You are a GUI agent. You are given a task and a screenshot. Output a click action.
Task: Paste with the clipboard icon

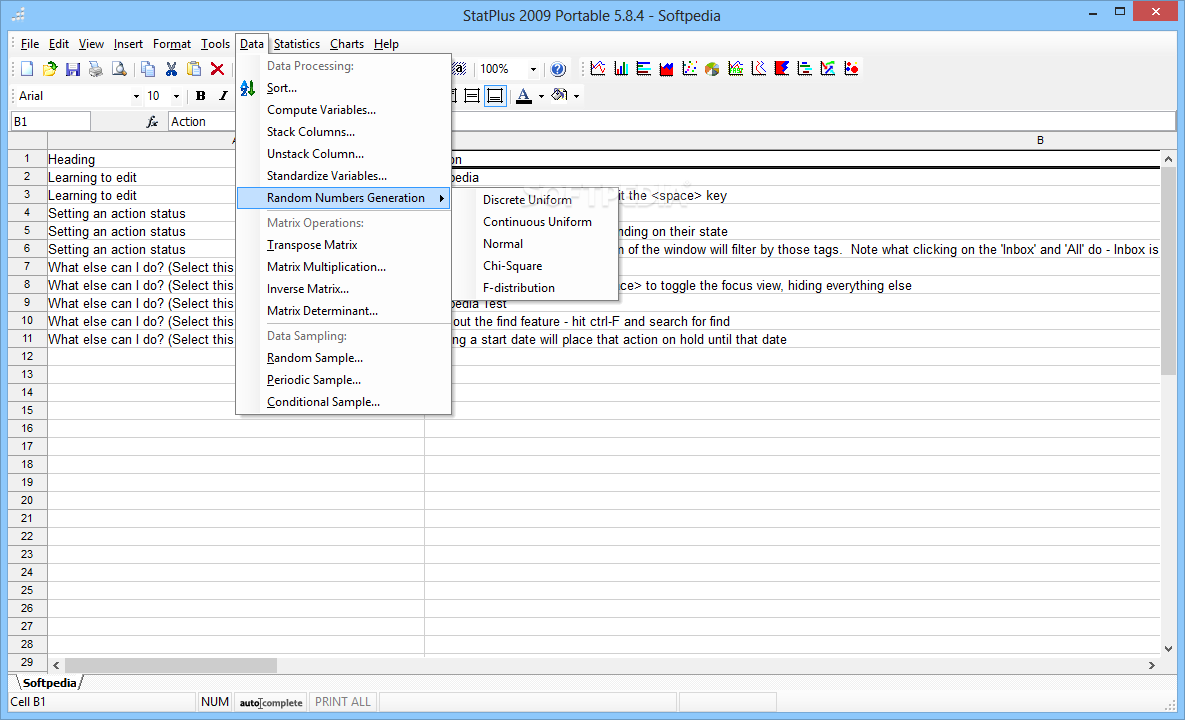(194, 69)
